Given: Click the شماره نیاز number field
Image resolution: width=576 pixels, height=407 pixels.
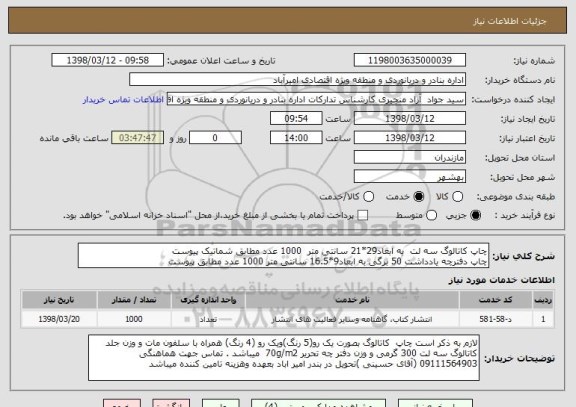Looking at the screenshot, I should (410, 60).
